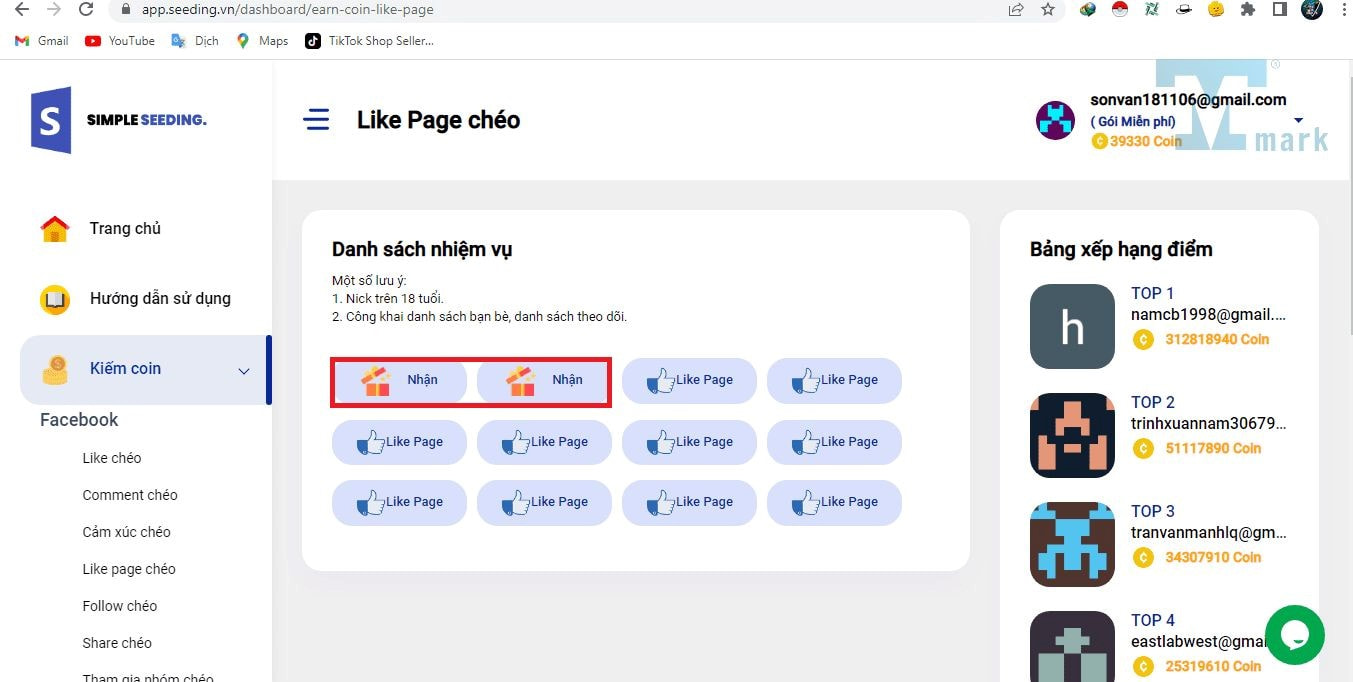
Task: Click the share page icon in address bar
Action: (x=1016, y=9)
